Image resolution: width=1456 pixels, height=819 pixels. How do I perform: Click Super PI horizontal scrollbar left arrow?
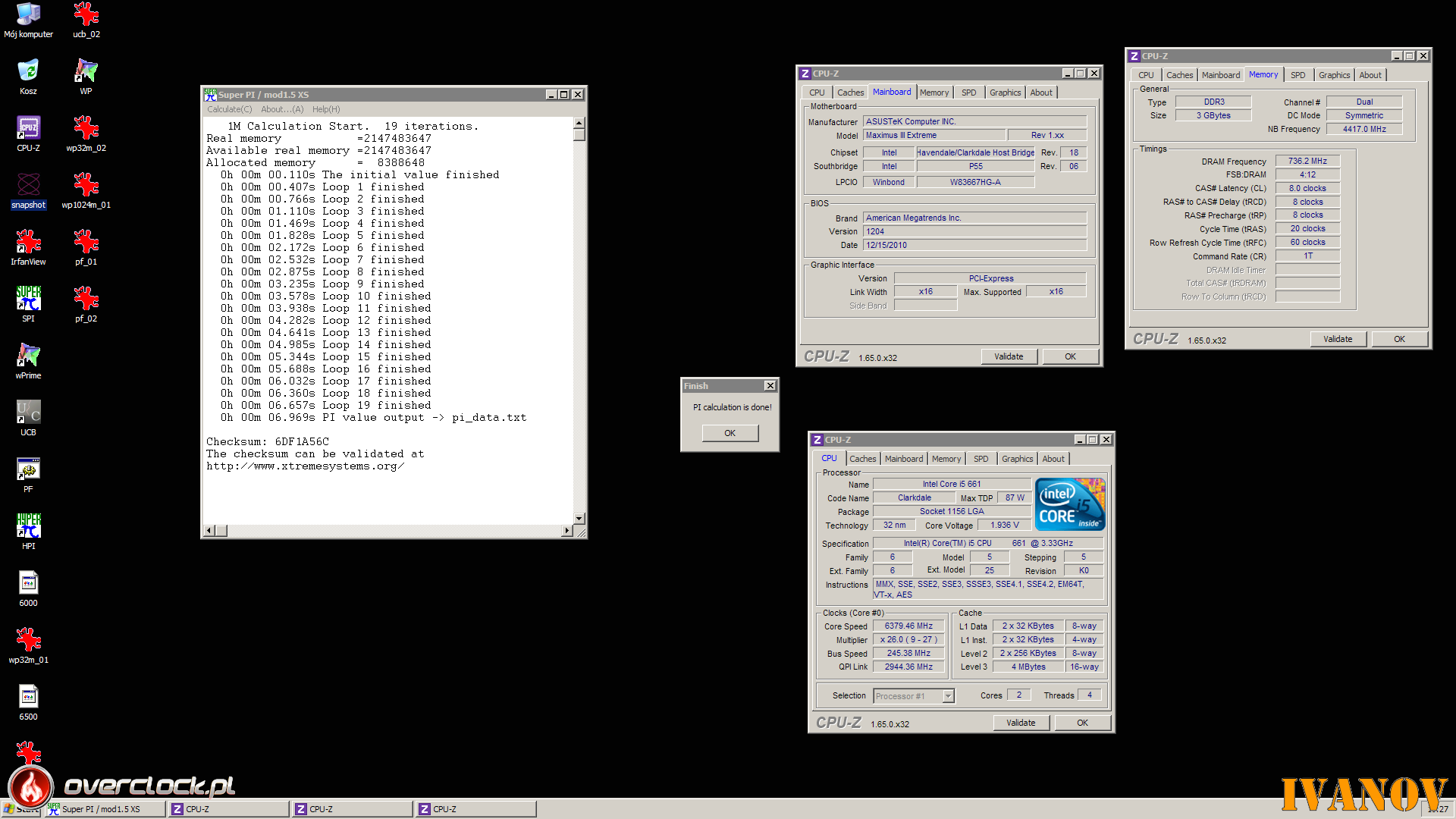[x=210, y=531]
